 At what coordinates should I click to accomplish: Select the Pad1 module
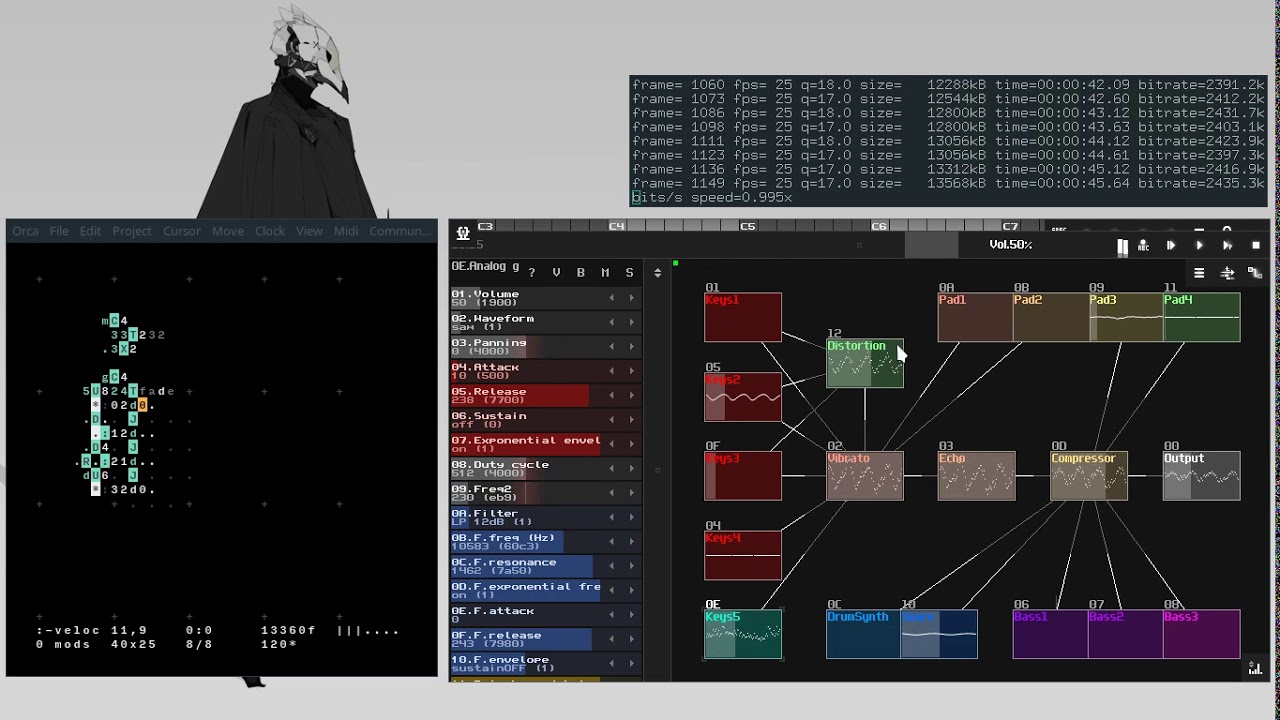point(975,317)
